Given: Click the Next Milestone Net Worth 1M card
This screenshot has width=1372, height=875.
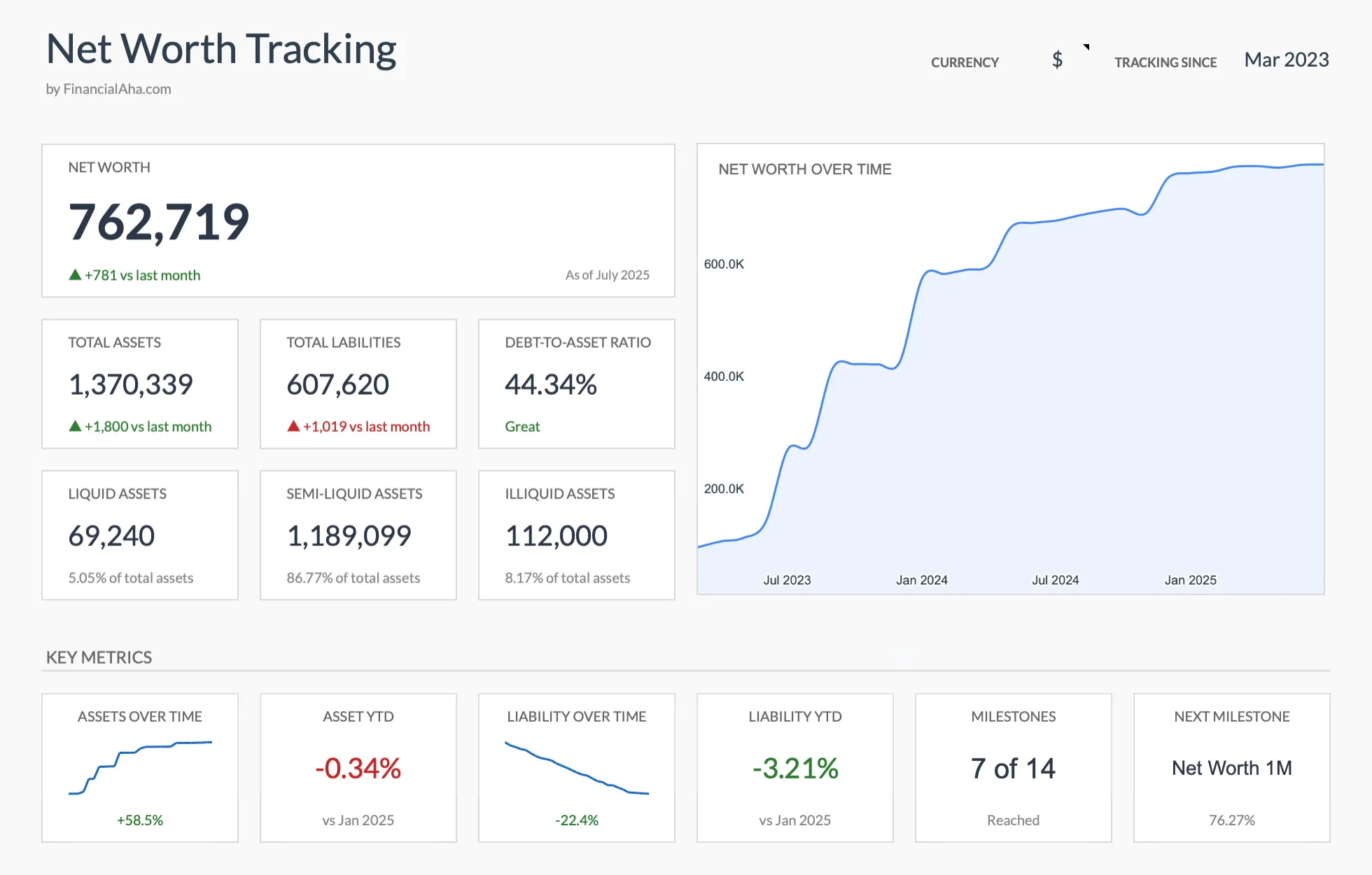Looking at the screenshot, I should (1231, 768).
